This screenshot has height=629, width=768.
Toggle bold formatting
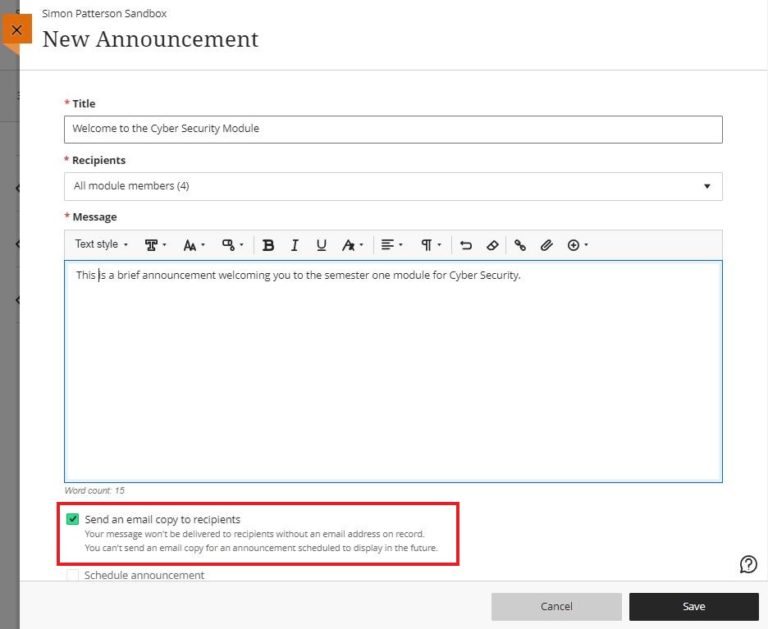[x=268, y=245]
